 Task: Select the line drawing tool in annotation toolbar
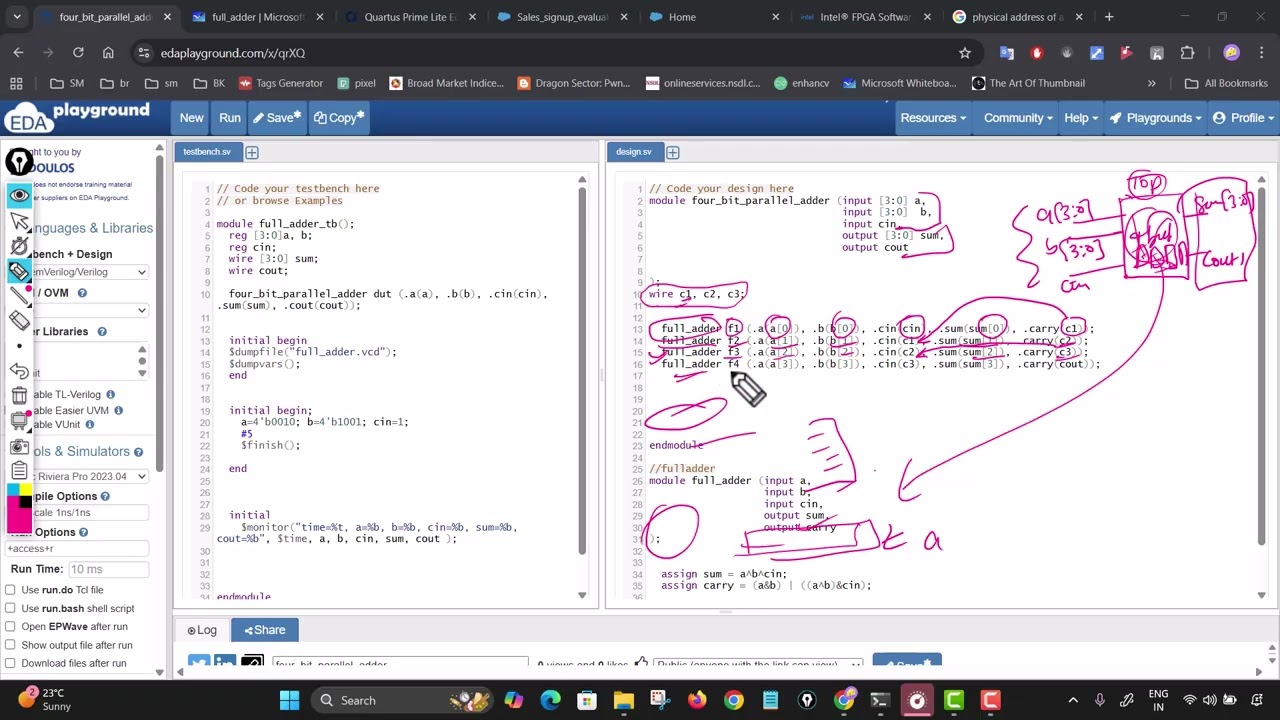tap(19, 295)
